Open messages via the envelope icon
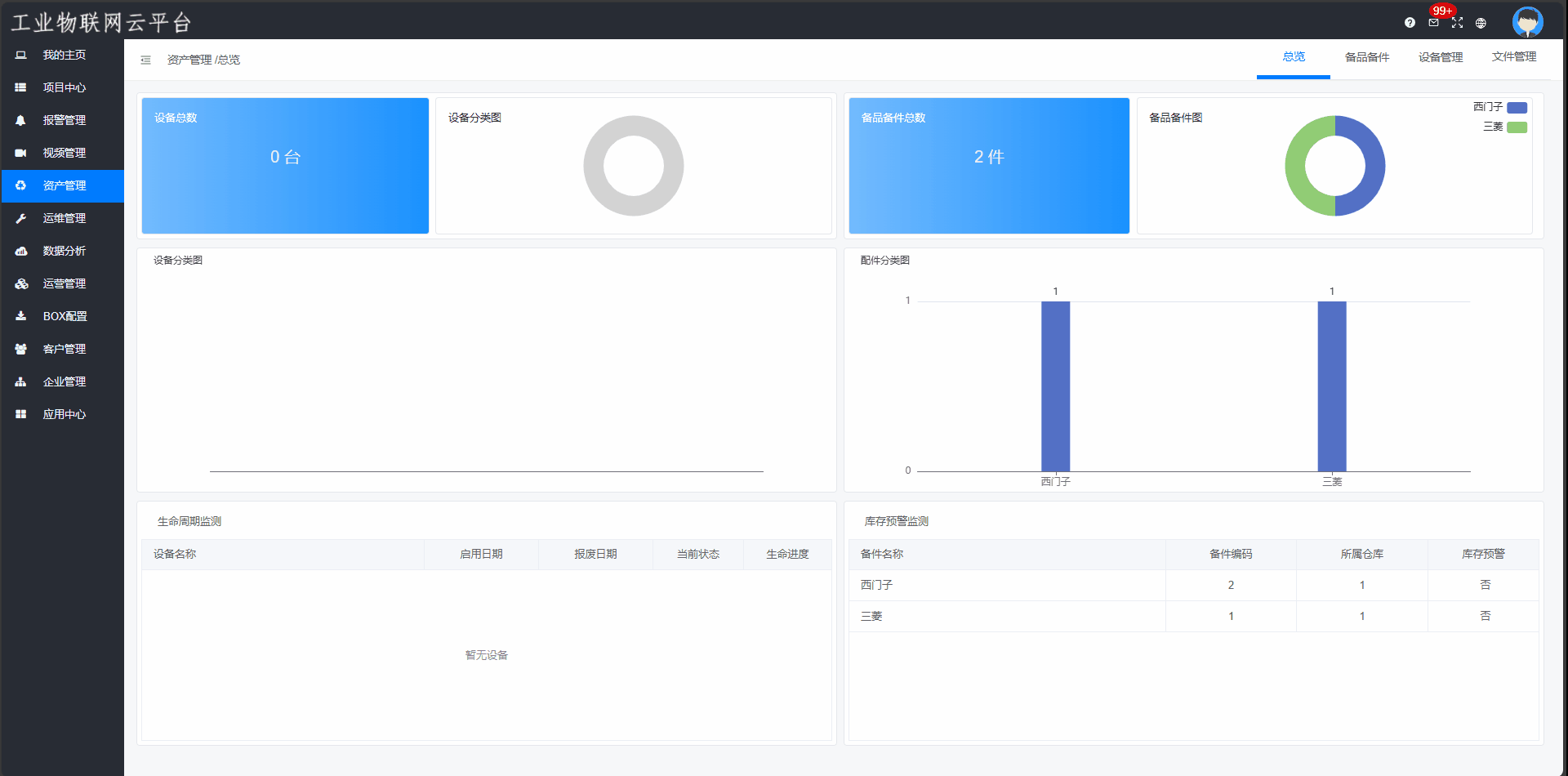 click(x=1433, y=23)
